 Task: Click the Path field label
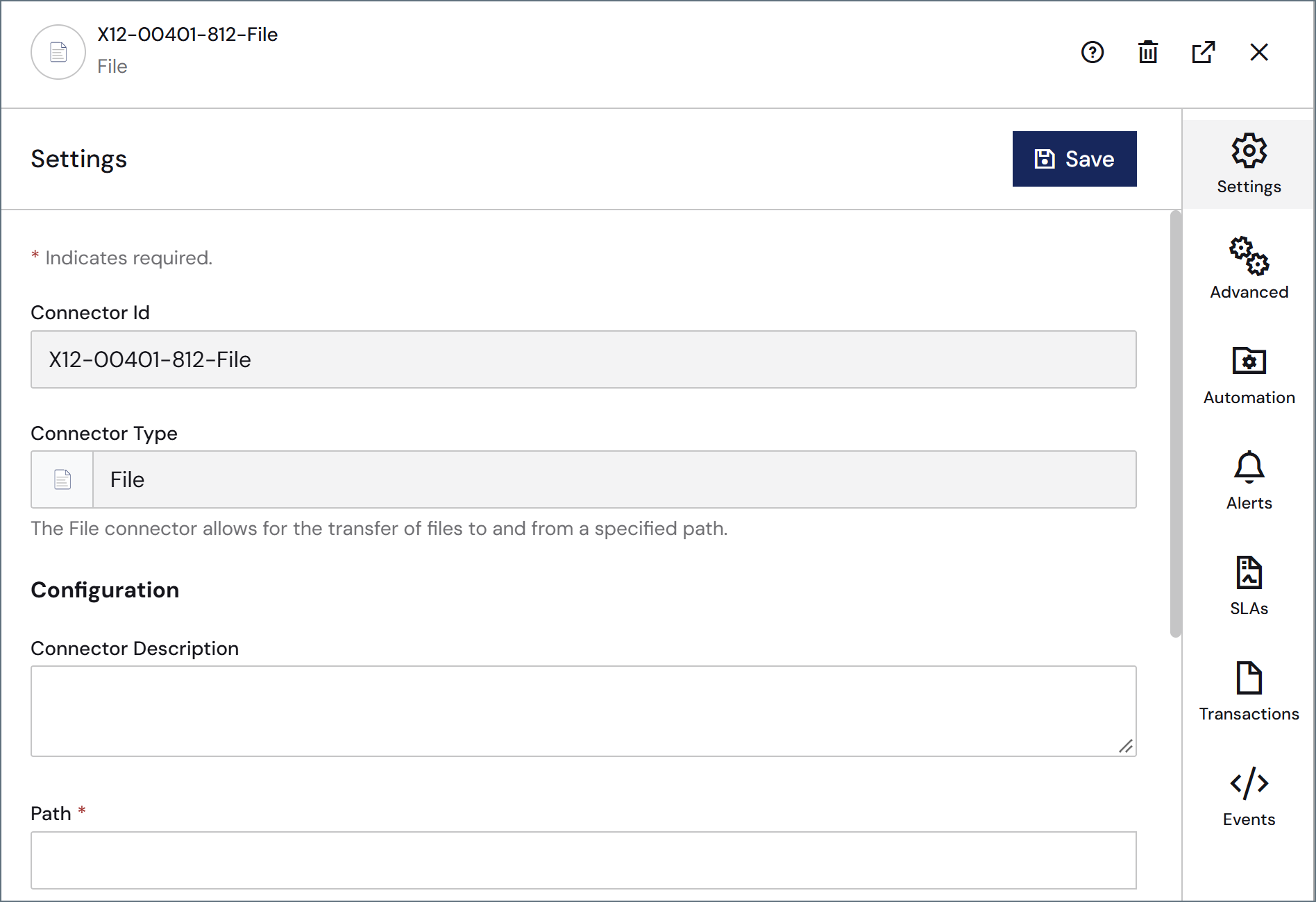click(x=51, y=813)
